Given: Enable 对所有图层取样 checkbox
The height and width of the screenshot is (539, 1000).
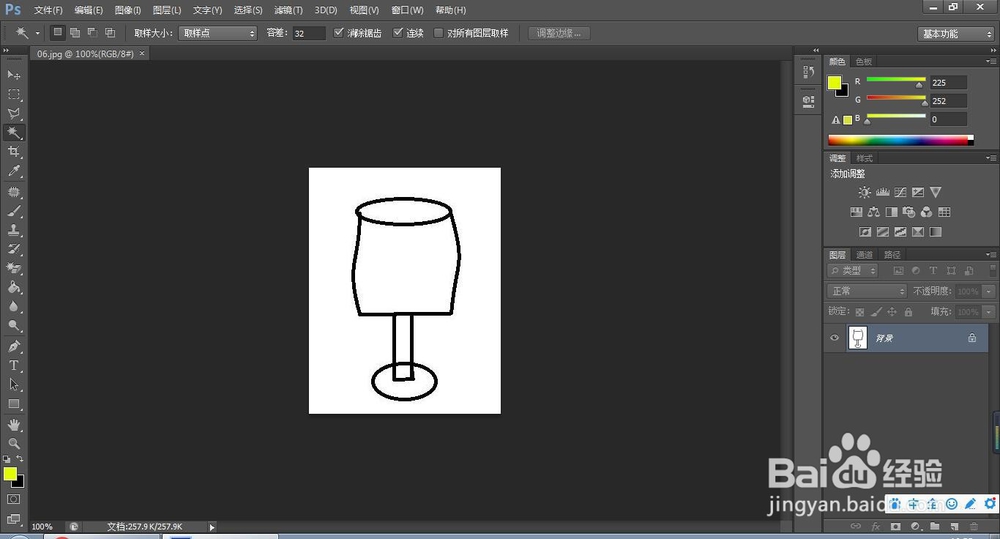Looking at the screenshot, I should tap(438, 33).
